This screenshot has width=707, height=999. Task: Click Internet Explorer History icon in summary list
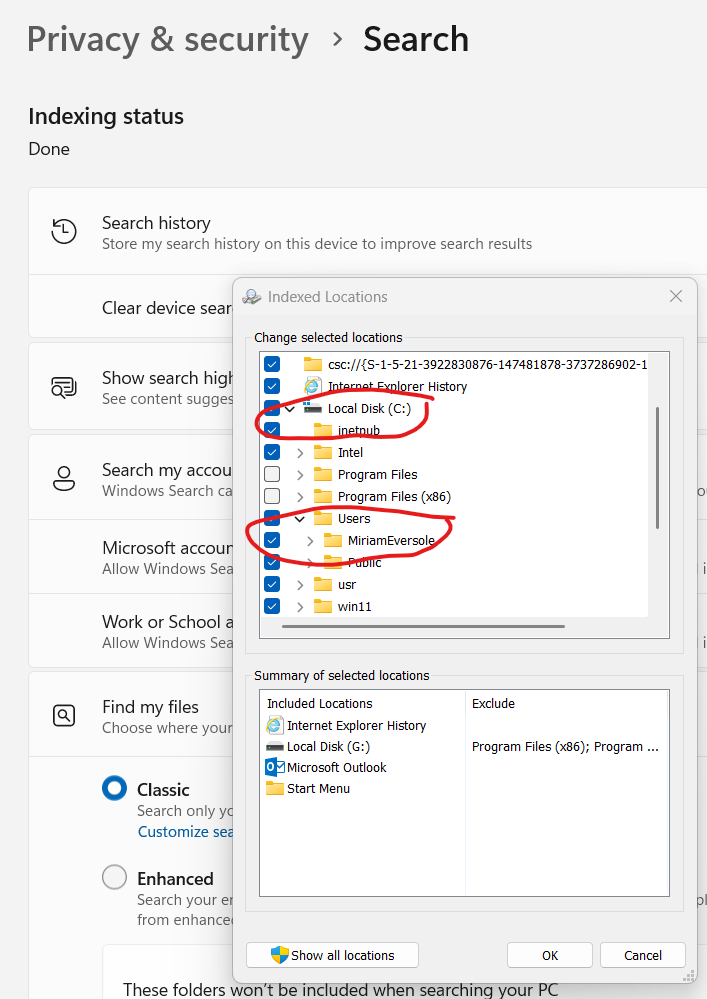point(275,725)
